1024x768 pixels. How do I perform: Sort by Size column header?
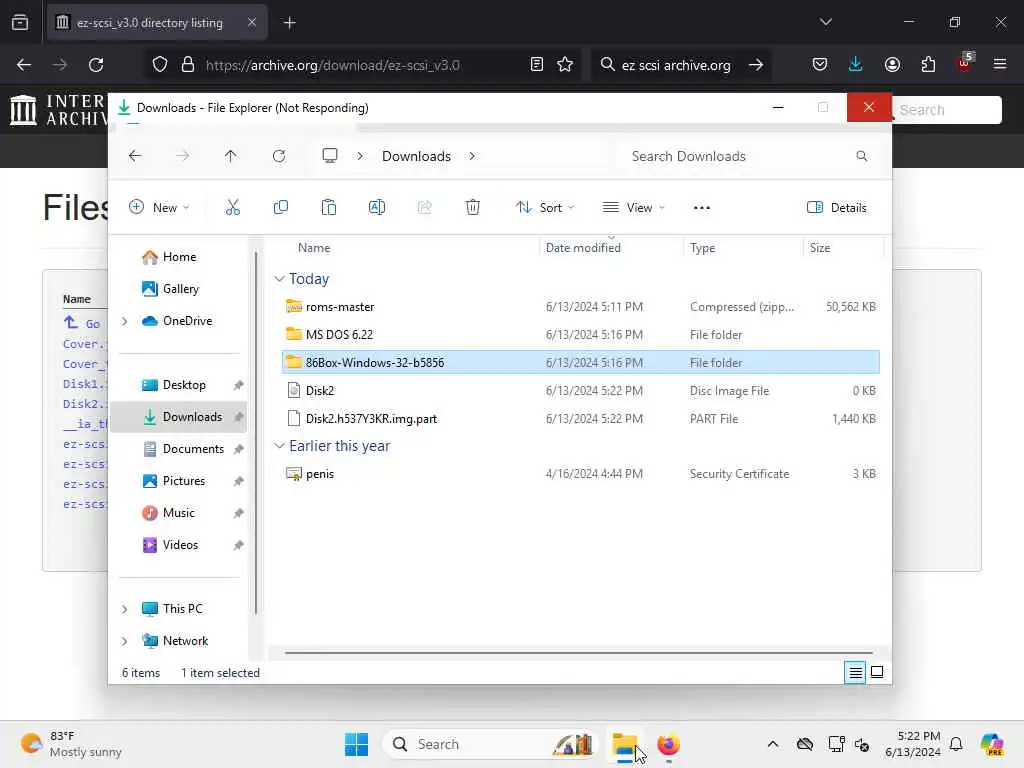pyautogui.click(x=820, y=248)
